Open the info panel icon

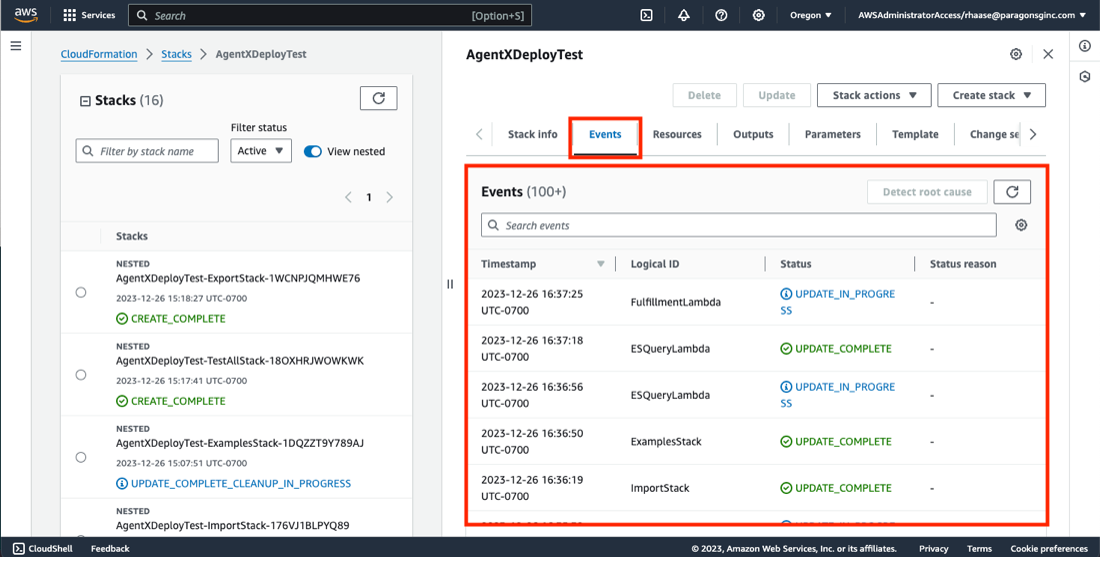point(1085,46)
